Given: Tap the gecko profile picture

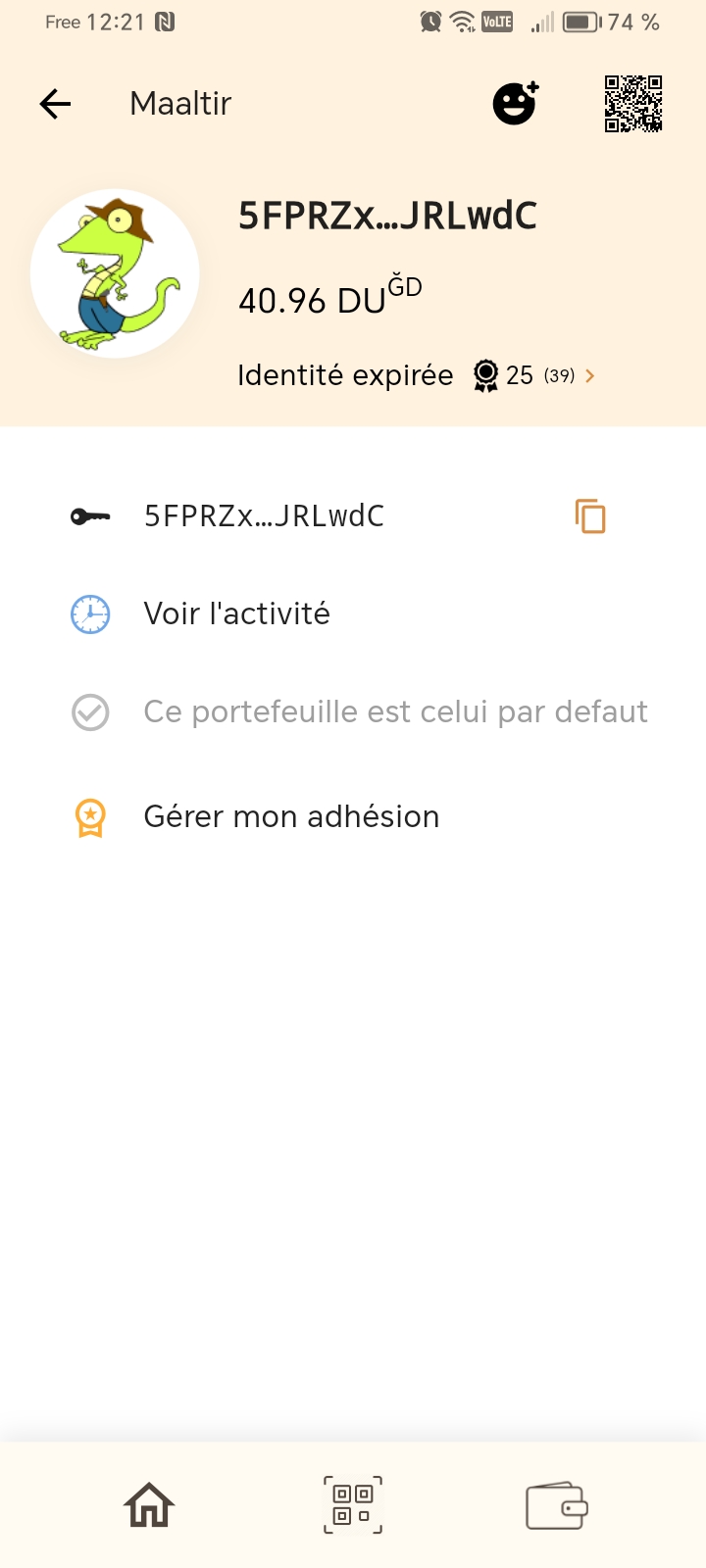Looking at the screenshot, I should pyautogui.click(x=115, y=274).
